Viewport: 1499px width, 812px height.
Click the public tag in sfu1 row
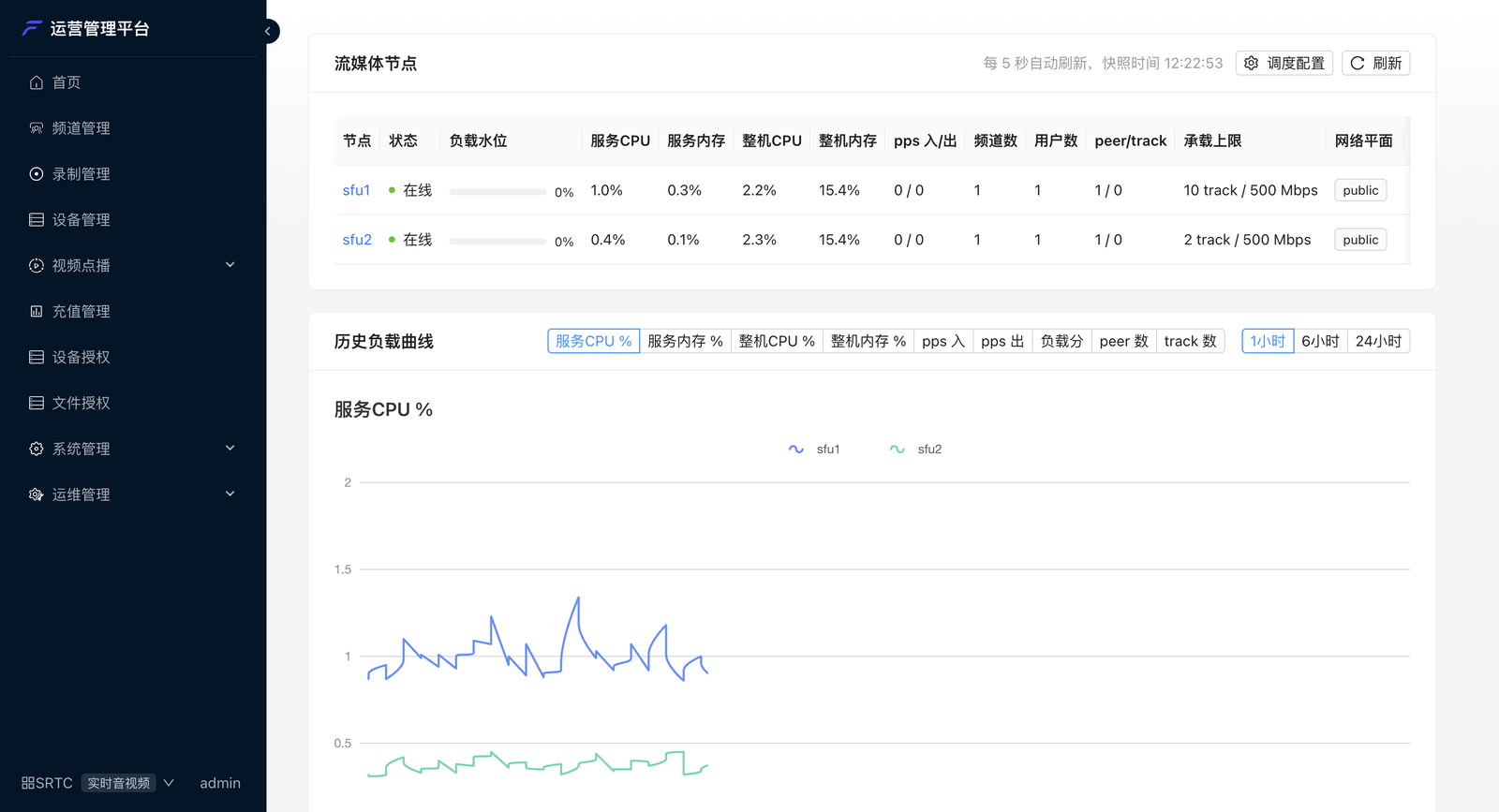coord(1360,190)
